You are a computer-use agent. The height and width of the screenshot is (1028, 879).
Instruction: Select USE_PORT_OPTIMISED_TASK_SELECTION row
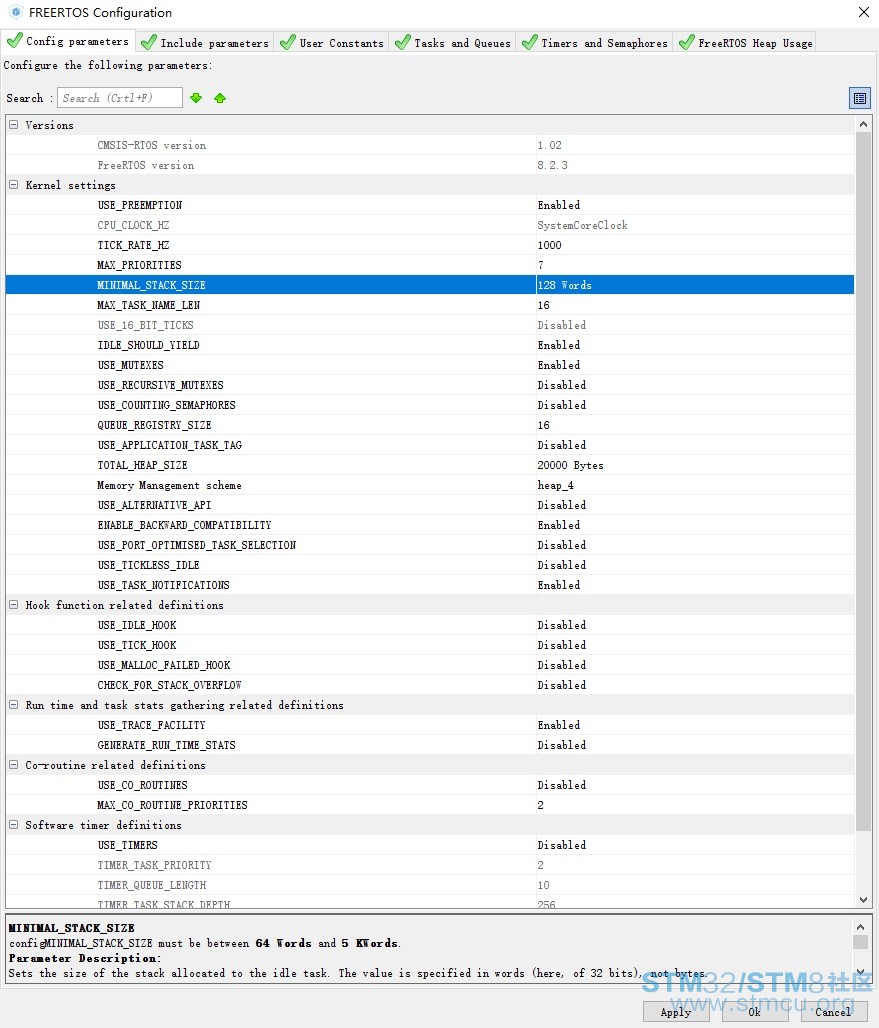[429, 545]
